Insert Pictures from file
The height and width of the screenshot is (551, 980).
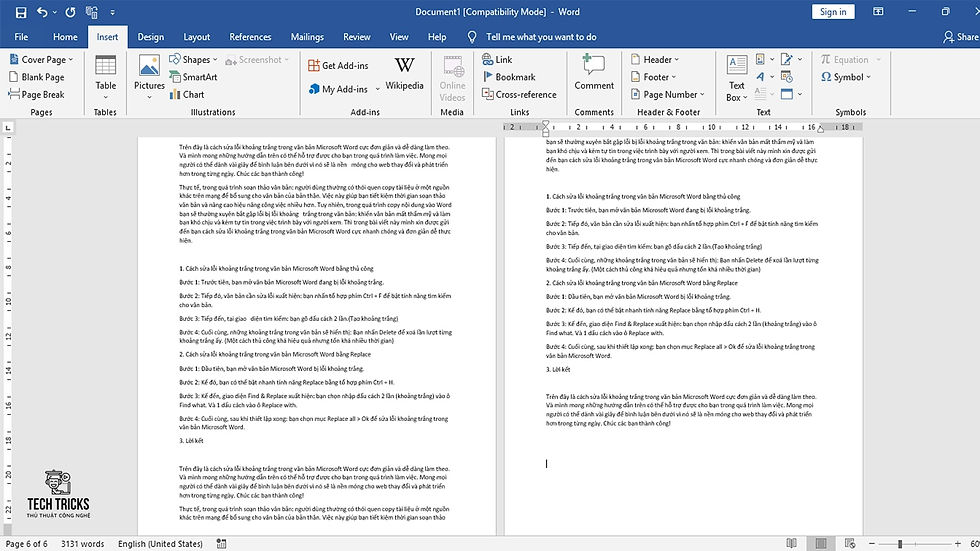click(x=149, y=72)
